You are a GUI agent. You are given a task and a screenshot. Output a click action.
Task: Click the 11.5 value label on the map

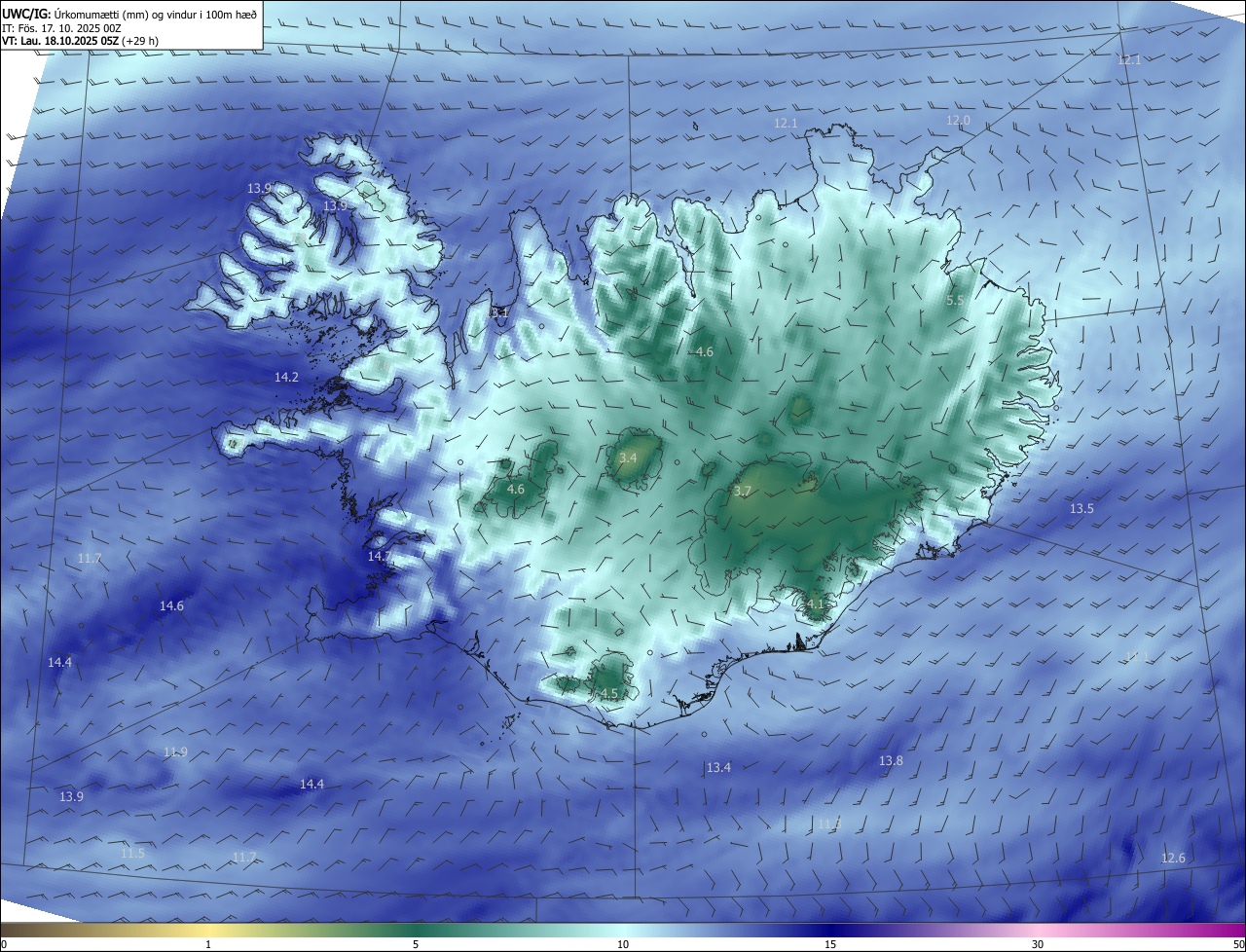click(132, 854)
